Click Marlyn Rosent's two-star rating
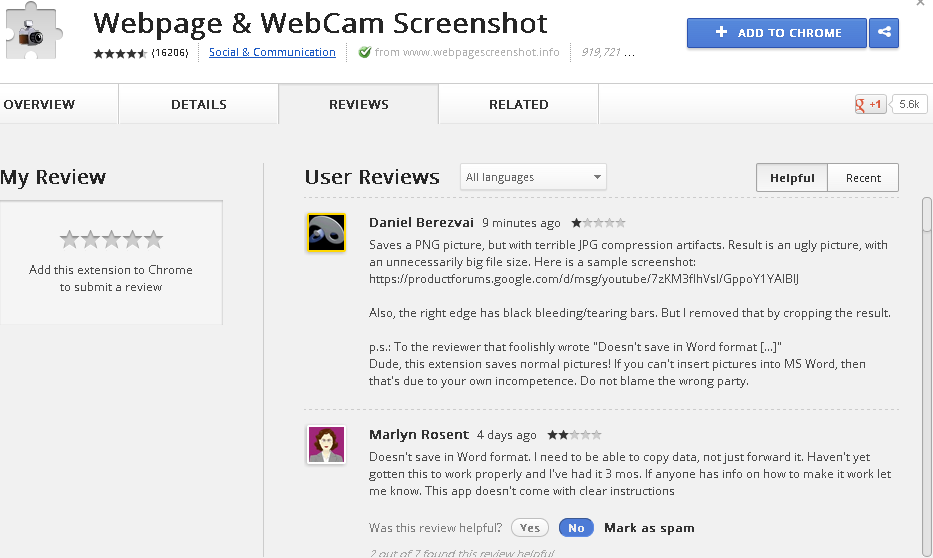Viewport: 933px width, 558px height. point(574,435)
